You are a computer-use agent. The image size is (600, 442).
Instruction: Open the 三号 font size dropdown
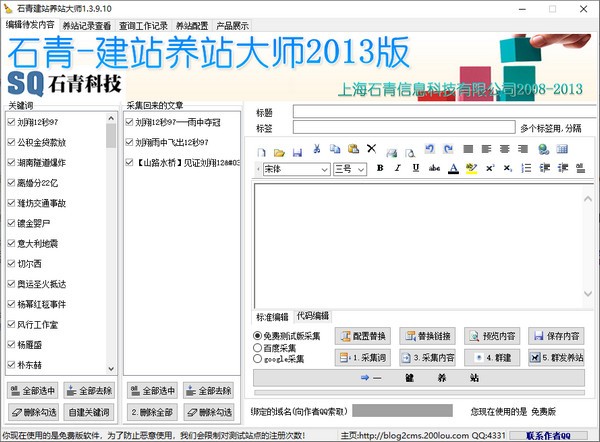click(x=361, y=169)
